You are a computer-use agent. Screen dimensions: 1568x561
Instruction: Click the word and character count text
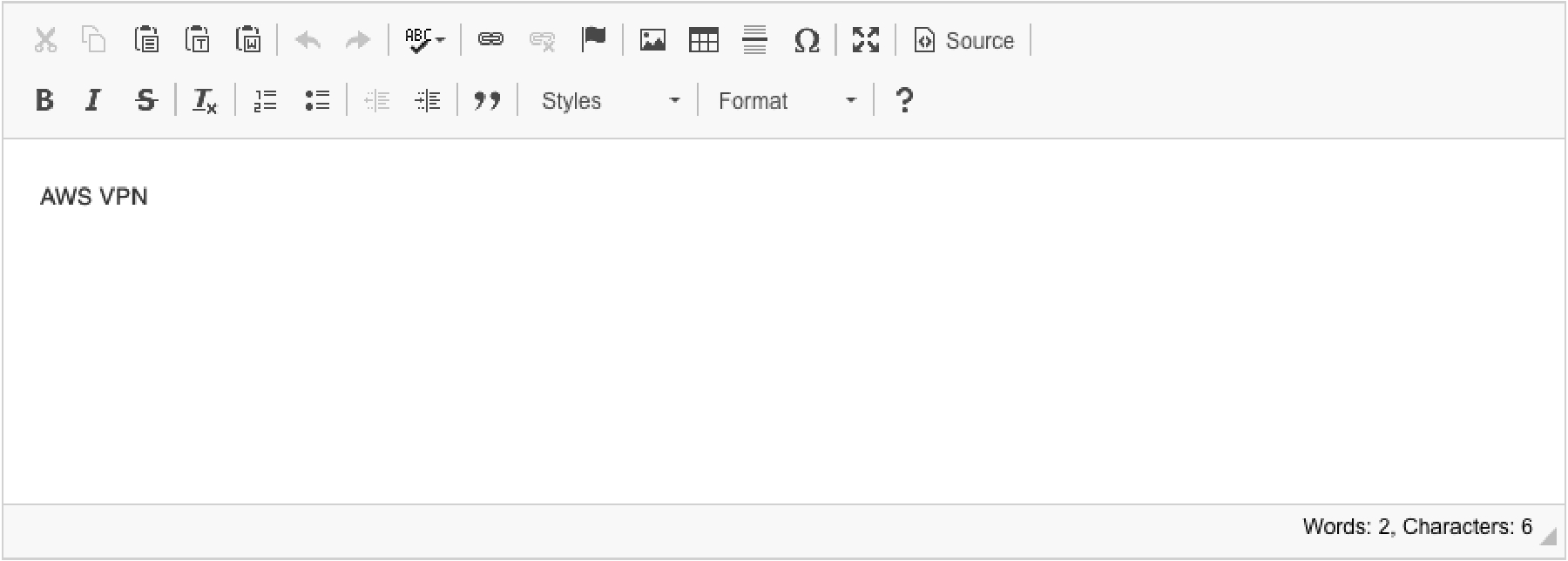(x=1417, y=526)
